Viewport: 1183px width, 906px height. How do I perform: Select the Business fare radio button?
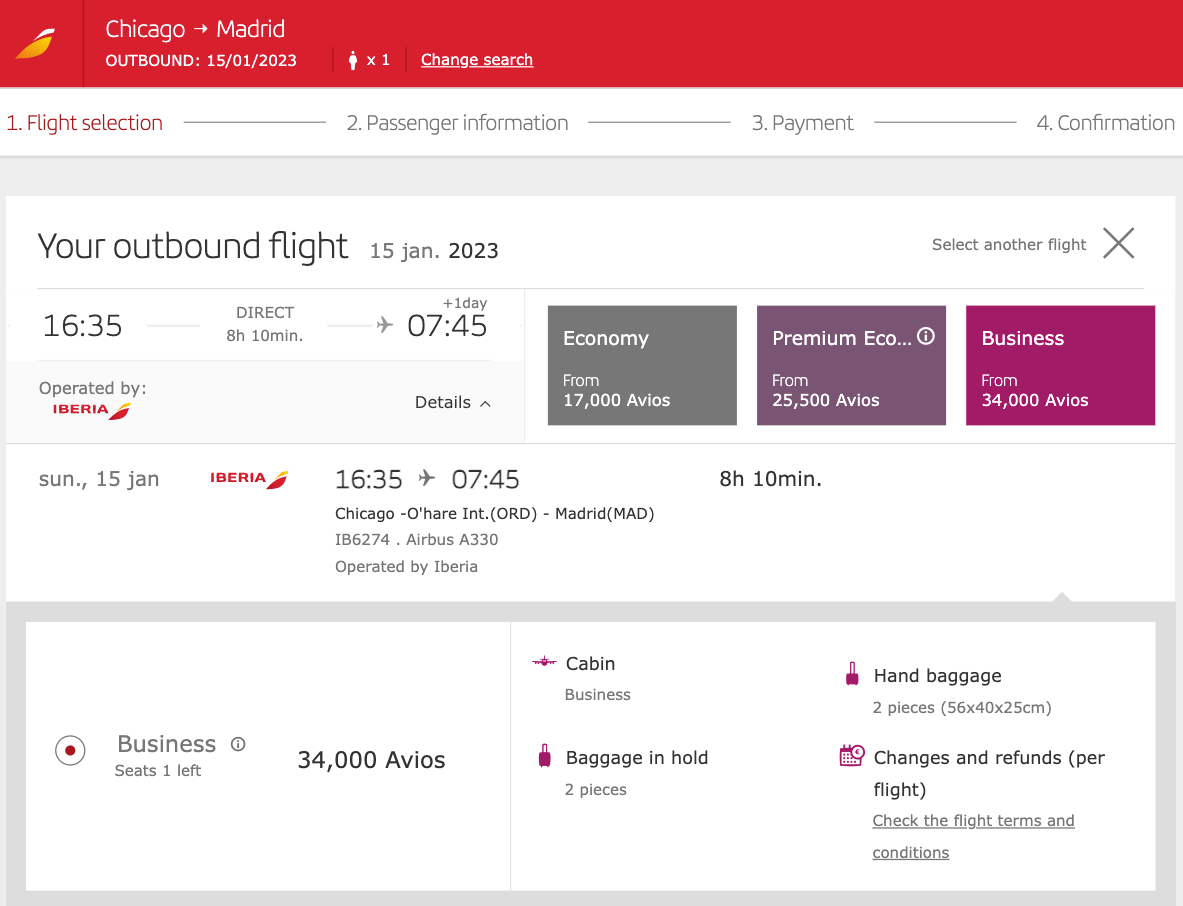70,751
